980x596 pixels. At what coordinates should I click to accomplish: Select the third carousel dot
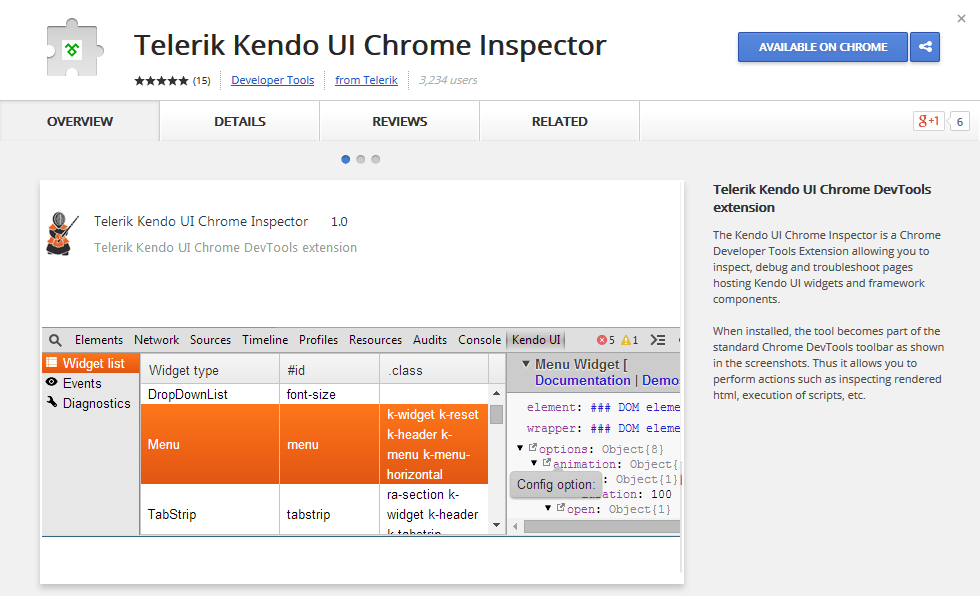(x=376, y=159)
